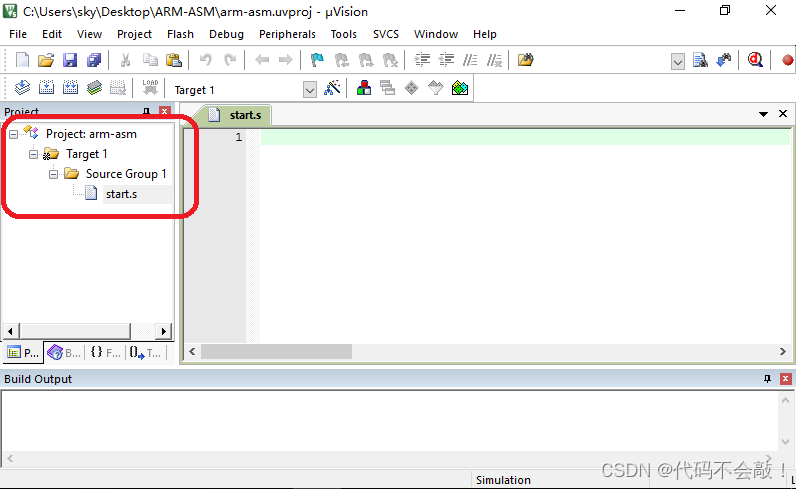Click Project panel scroll right arrow
The width and height of the screenshot is (800, 489).
tap(163, 331)
